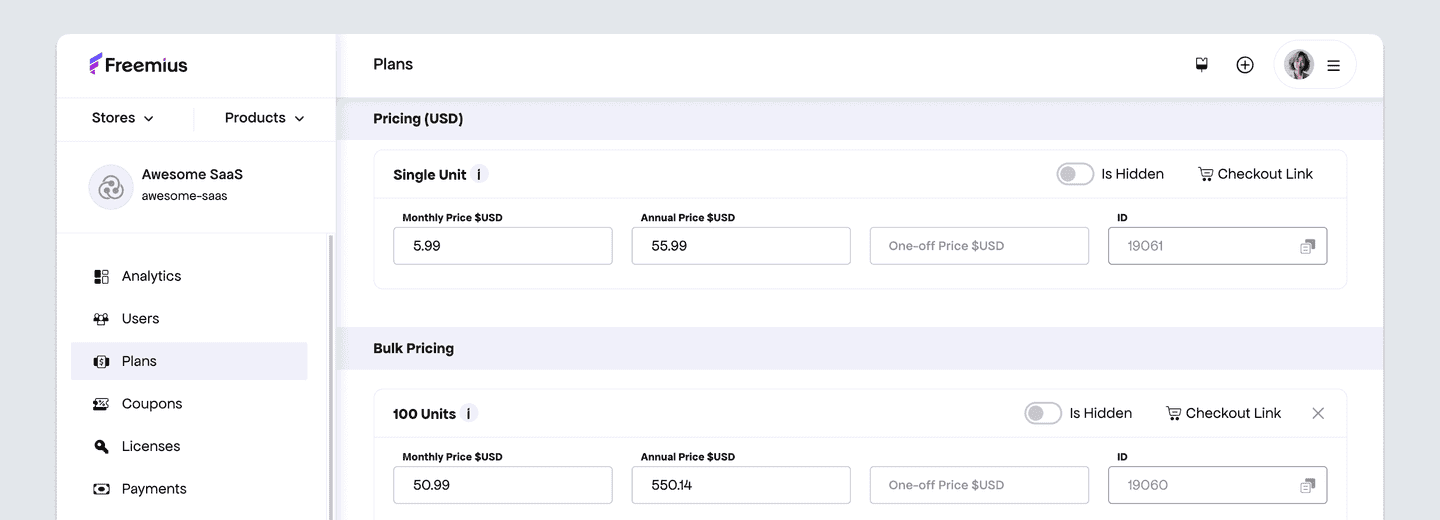Viewport: 1440px width, 520px height.
Task: Open Checkout Link for Single Unit
Action: coord(1255,174)
